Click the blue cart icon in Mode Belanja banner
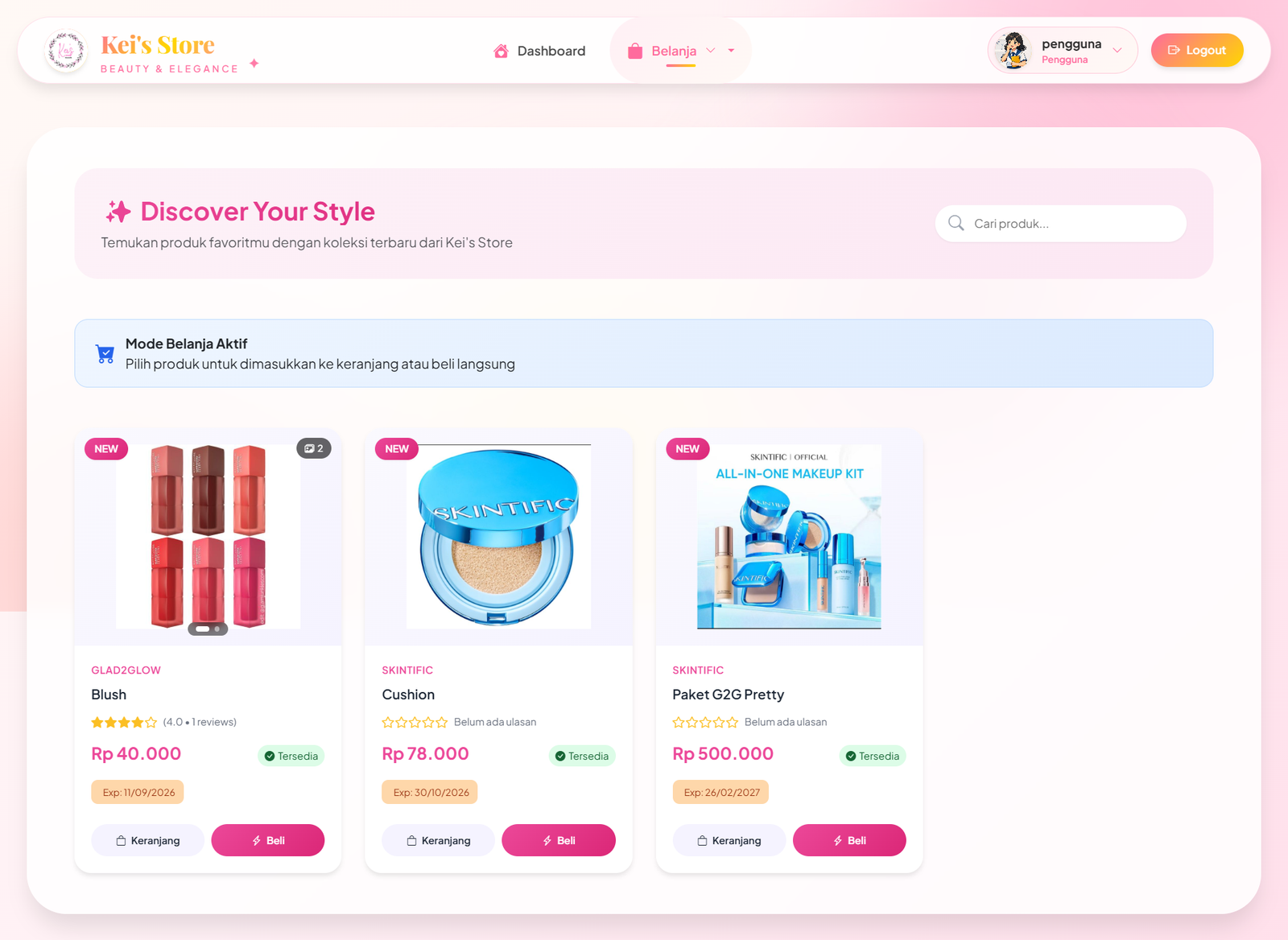Image resolution: width=1288 pixels, height=940 pixels. 105,353
